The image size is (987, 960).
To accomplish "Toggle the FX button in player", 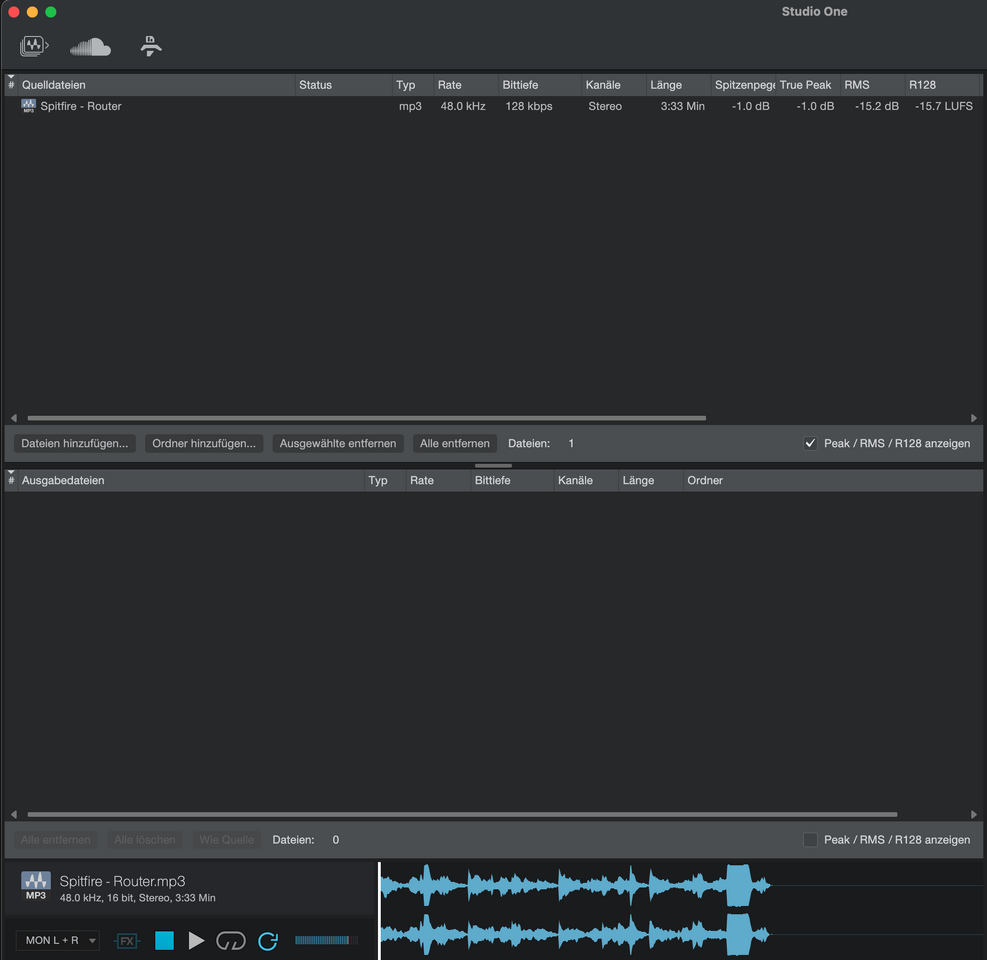I will click(x=127, y=941).
